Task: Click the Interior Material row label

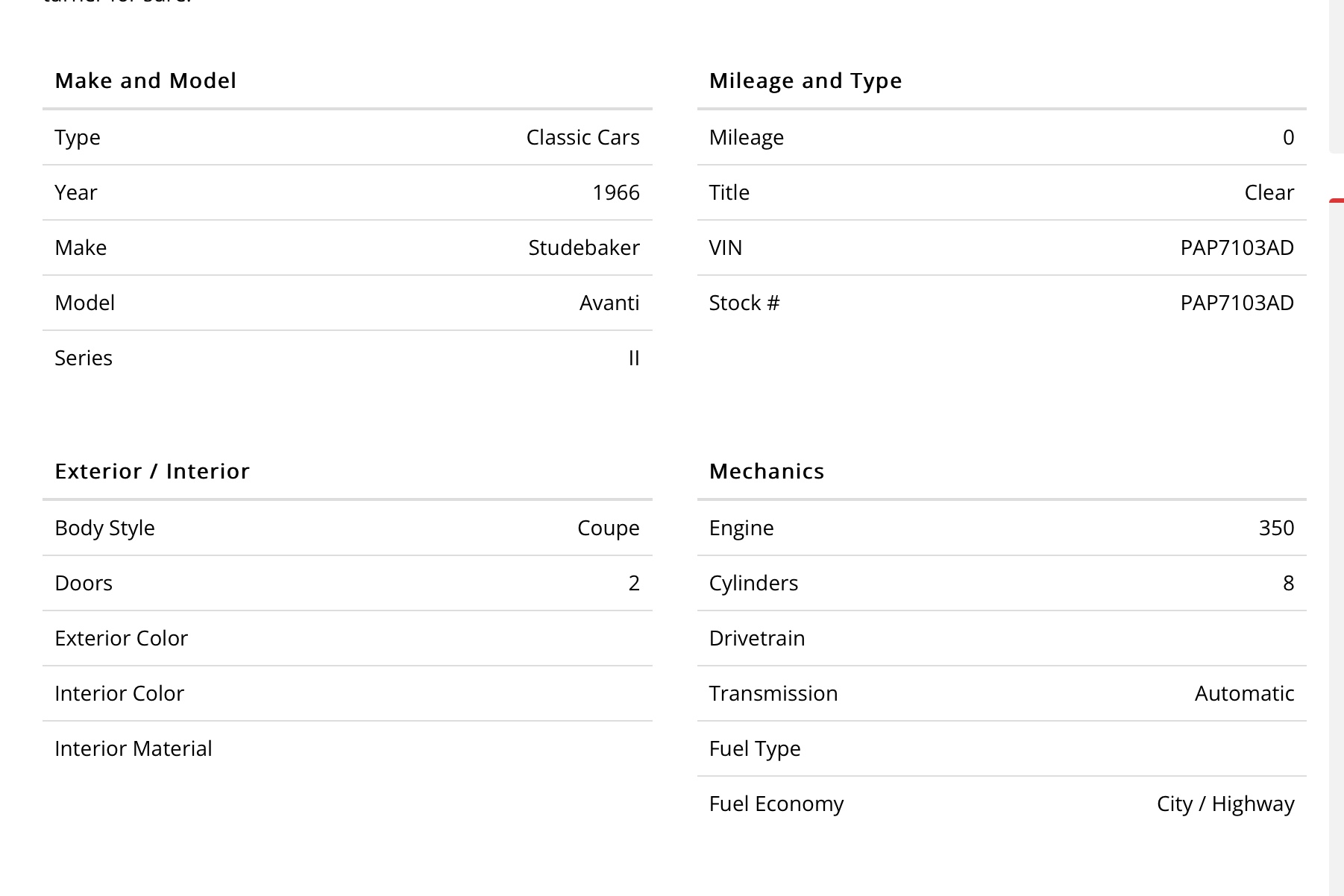Action: tap(134, 748)
